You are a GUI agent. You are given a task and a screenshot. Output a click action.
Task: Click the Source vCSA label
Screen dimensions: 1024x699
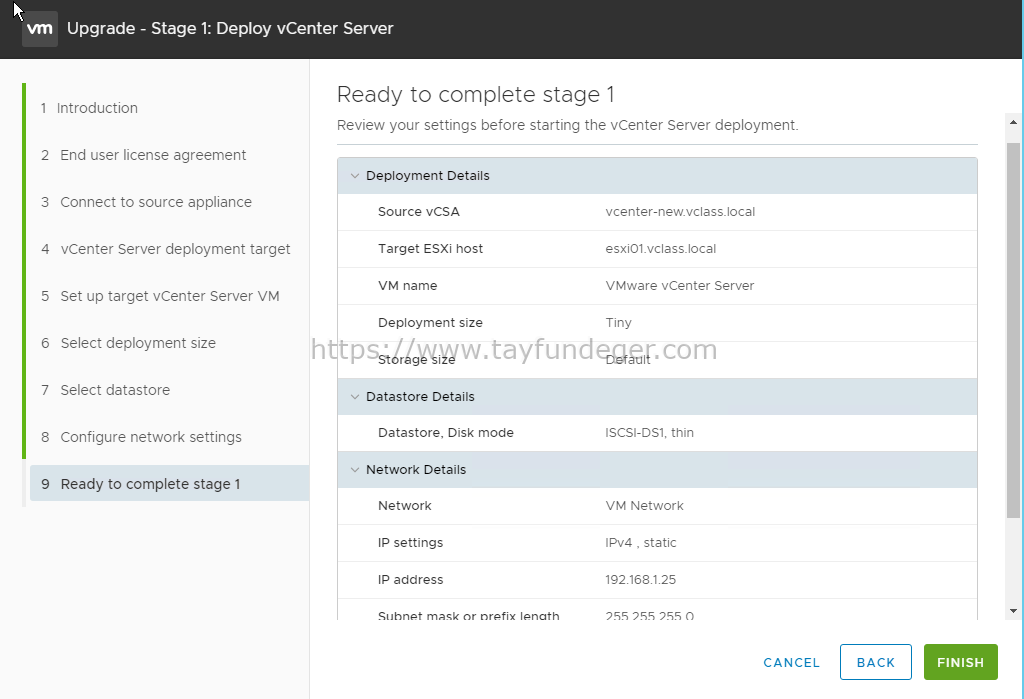pyautogui.click(x=419, y=212)
